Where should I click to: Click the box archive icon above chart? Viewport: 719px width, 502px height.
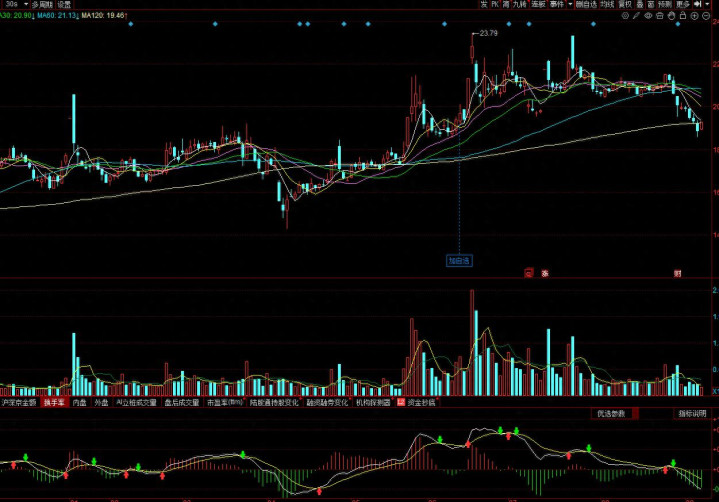[x=659, y=16]
